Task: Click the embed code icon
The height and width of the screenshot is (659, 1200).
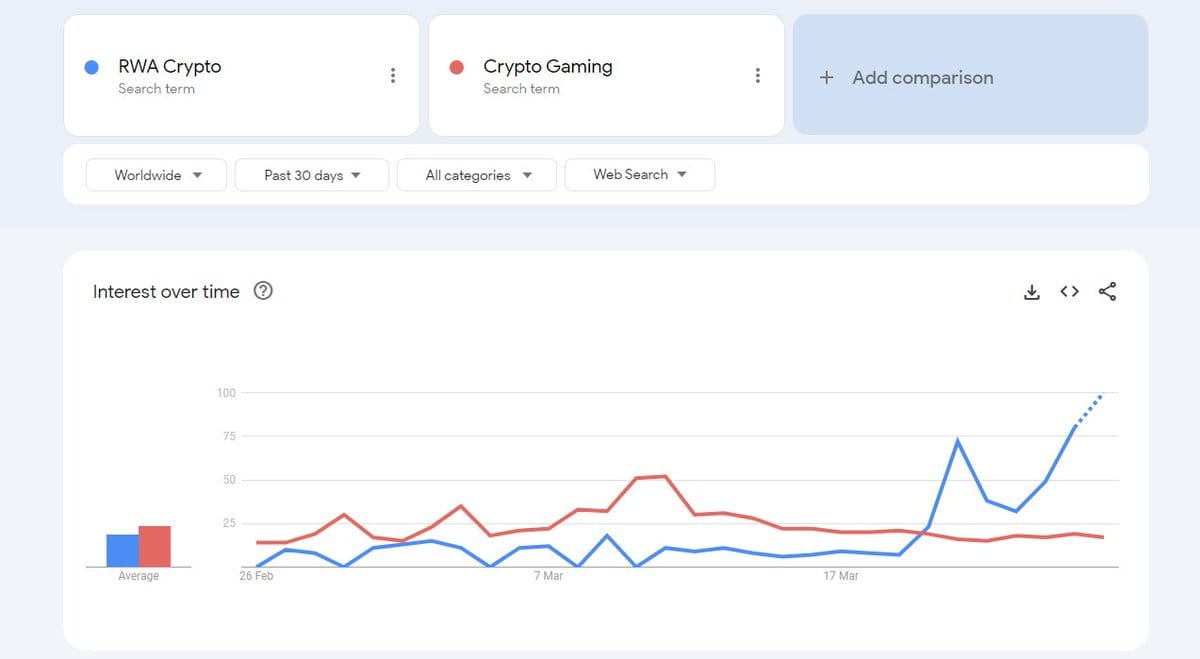Action: point(1069,292)
